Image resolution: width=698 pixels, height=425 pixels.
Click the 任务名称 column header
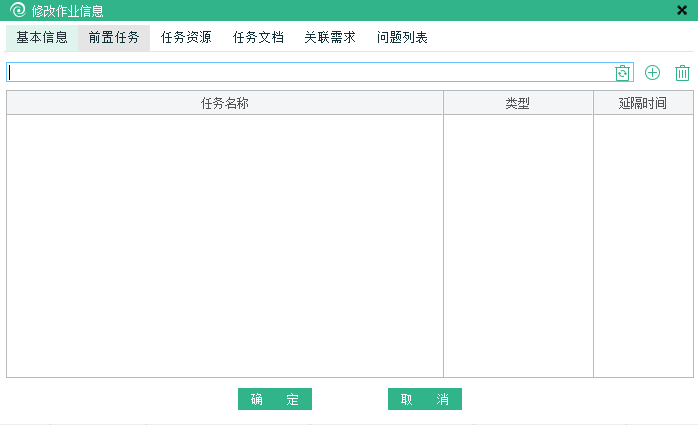(x=225, y=103)
